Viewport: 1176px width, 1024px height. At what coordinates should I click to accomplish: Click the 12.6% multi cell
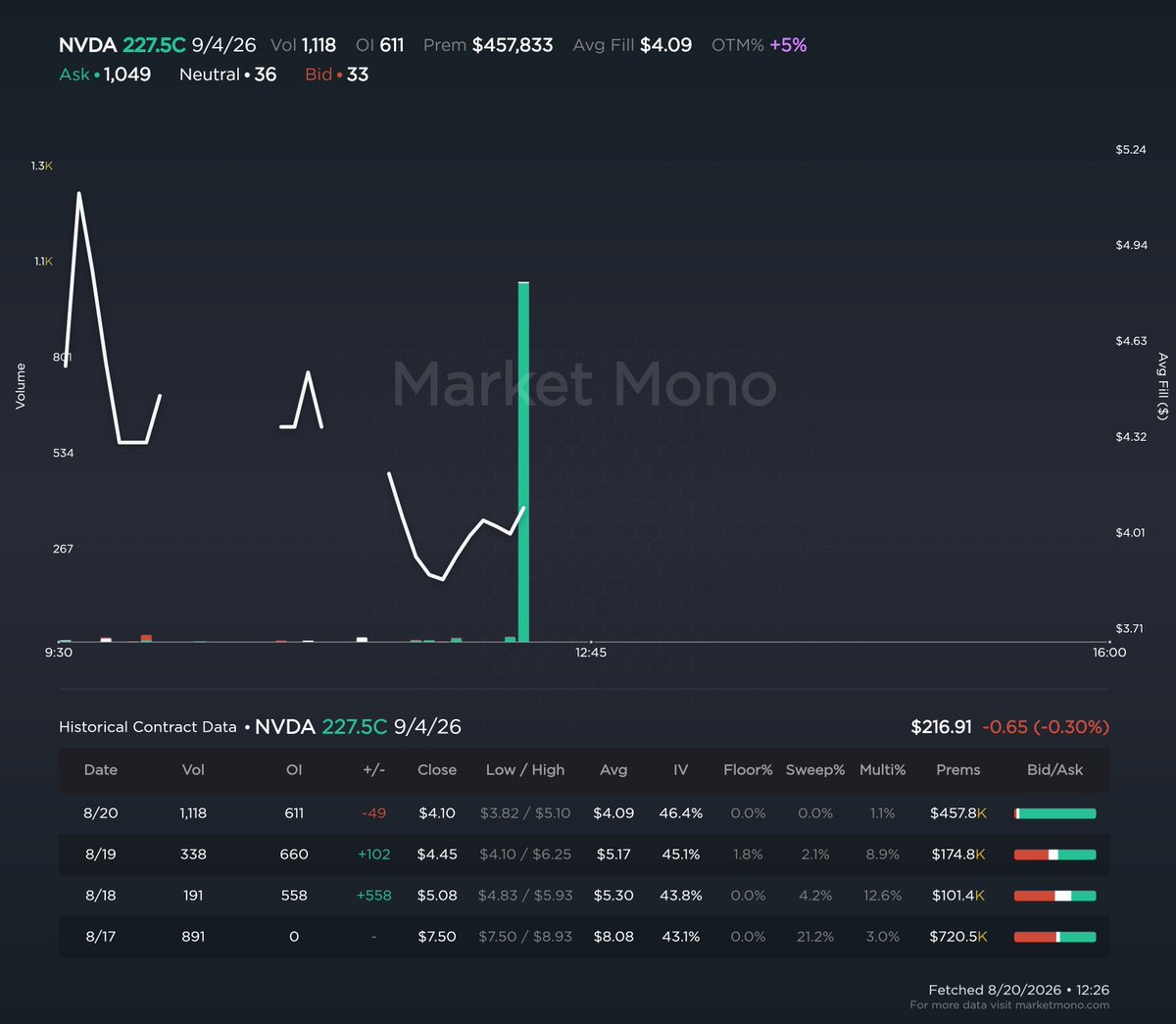click(882, 896)
